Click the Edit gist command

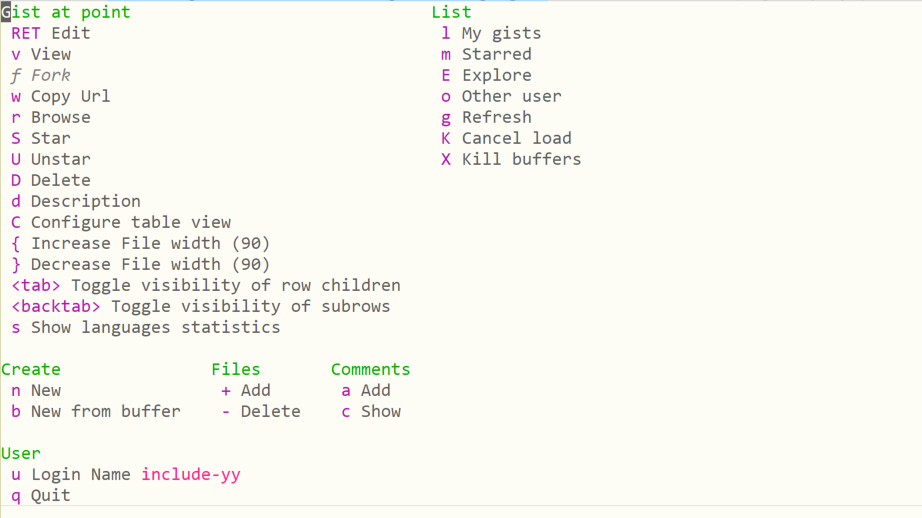click(70, 33)
